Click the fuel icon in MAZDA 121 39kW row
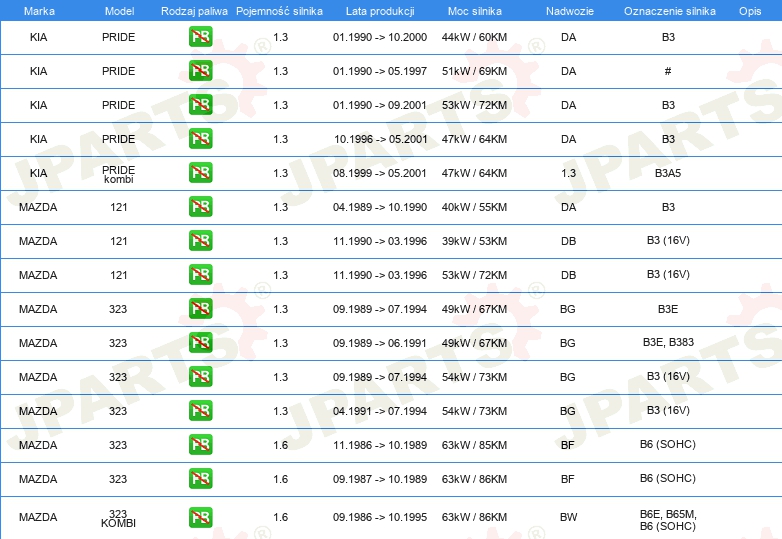This screenshot has height=539, width=782. point(200,240)
